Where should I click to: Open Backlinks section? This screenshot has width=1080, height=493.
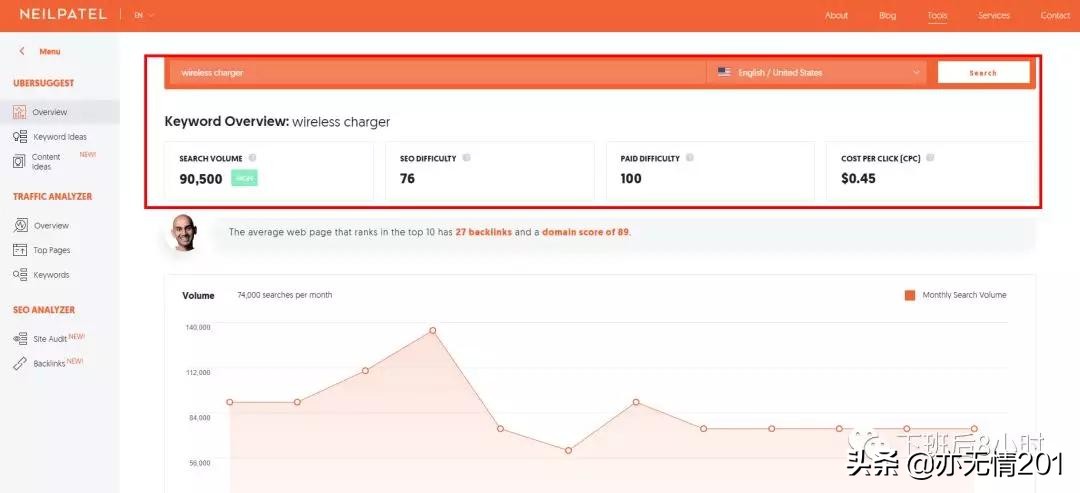50,364
